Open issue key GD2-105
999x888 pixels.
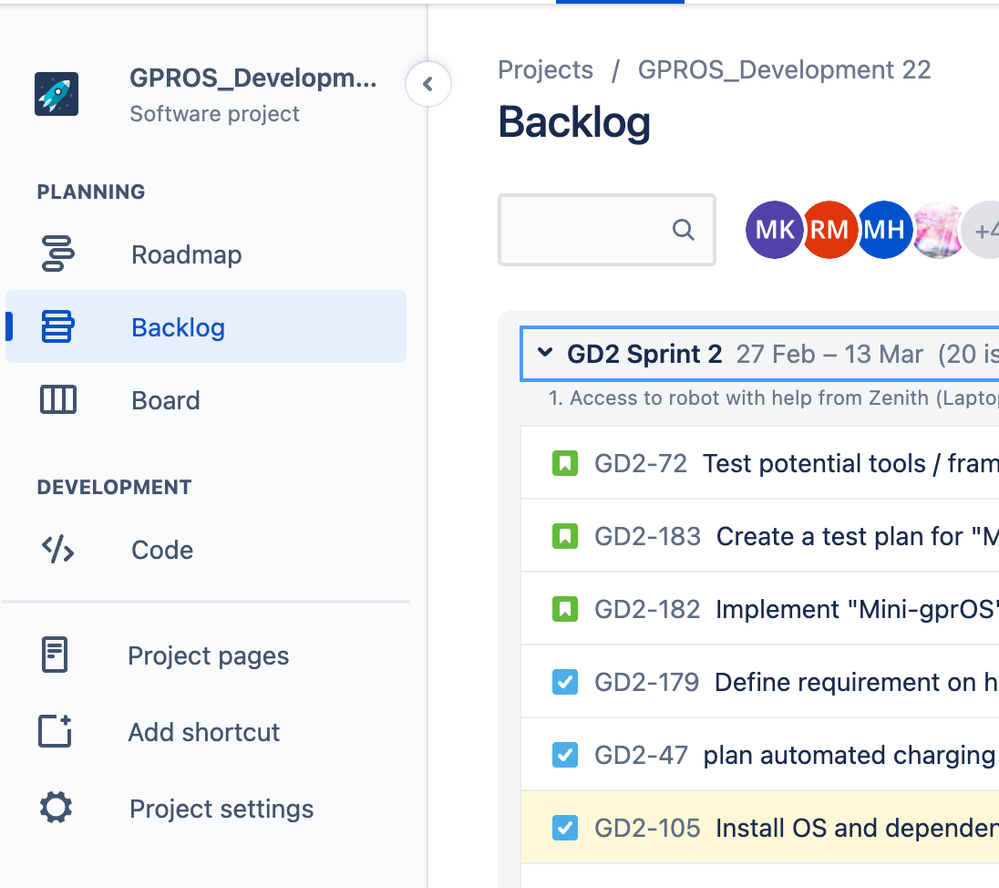coord(647,829)
